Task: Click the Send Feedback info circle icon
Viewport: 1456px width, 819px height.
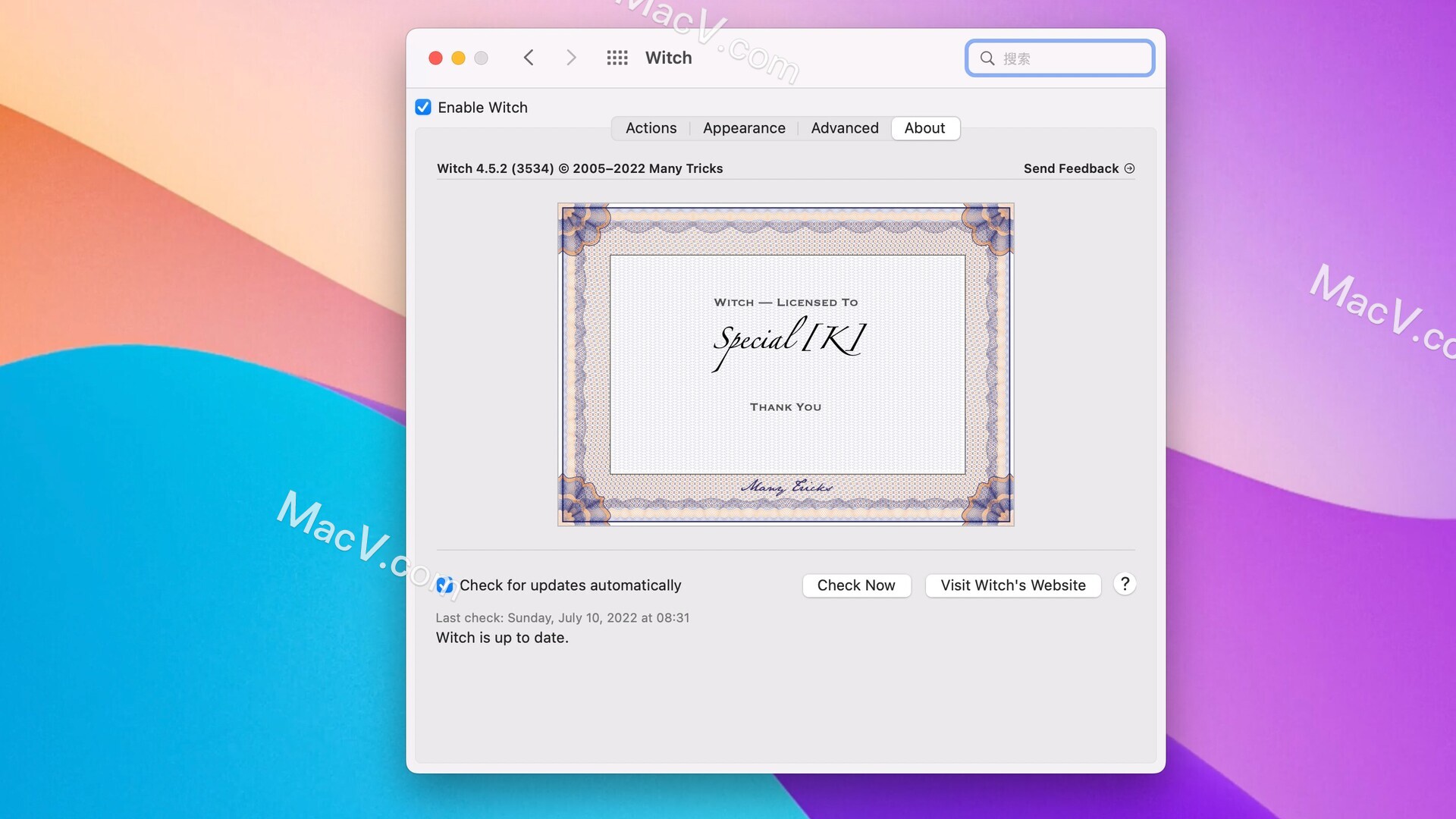Action: (x=1129, y=168)
